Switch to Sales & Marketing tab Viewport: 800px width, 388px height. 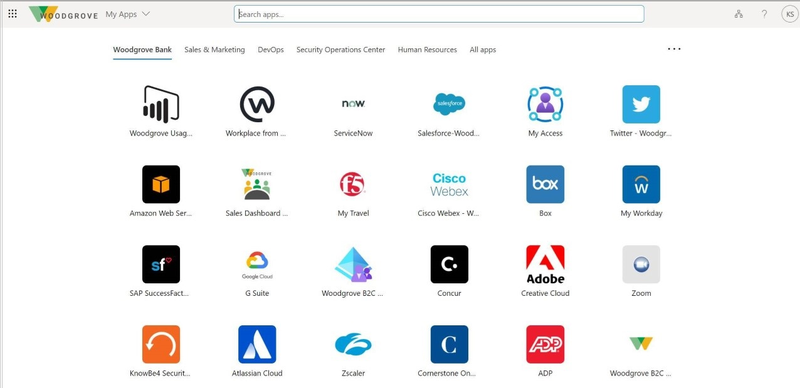point(214,50)
